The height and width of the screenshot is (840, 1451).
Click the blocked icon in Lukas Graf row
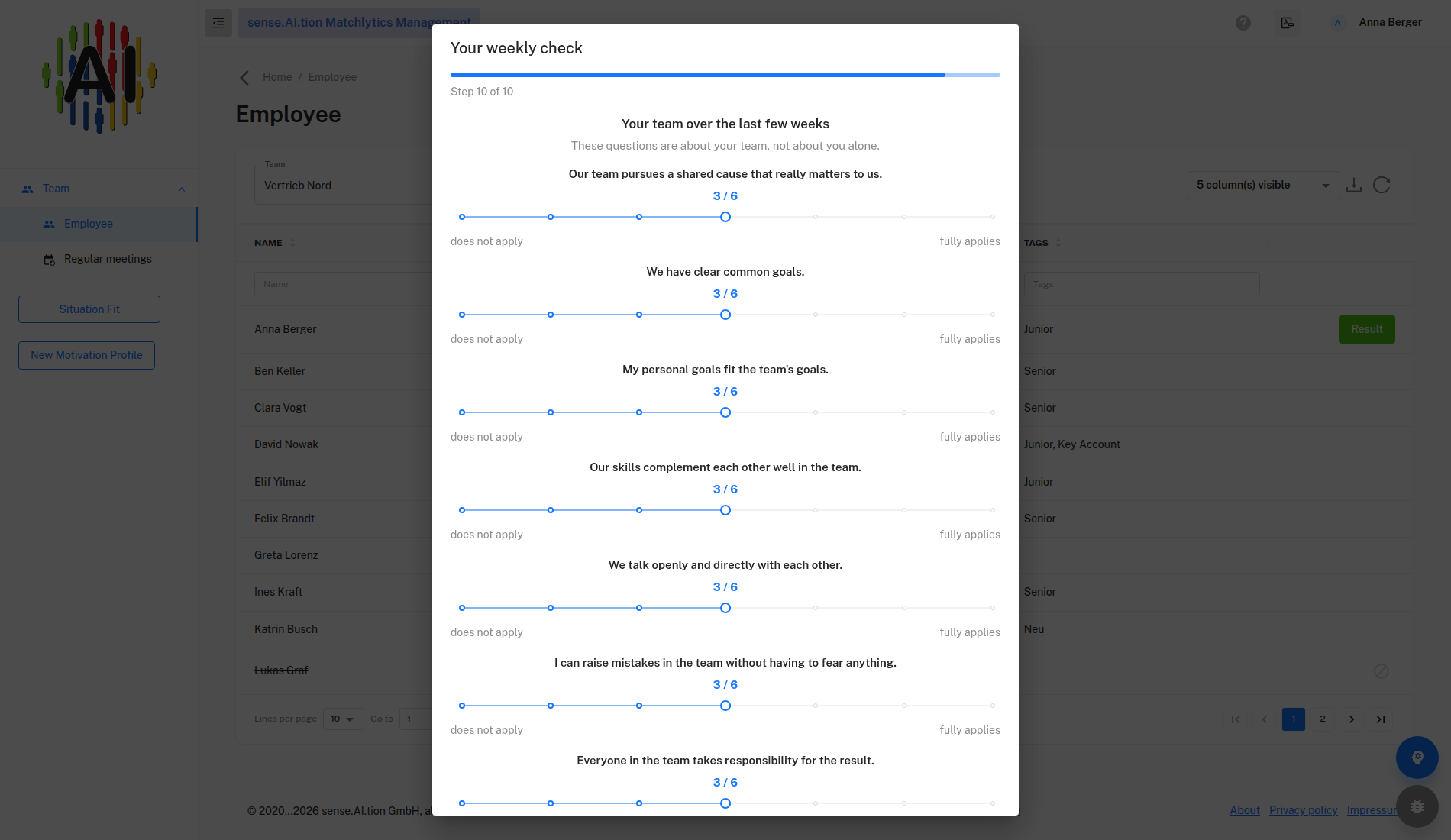click(1382, 671)
